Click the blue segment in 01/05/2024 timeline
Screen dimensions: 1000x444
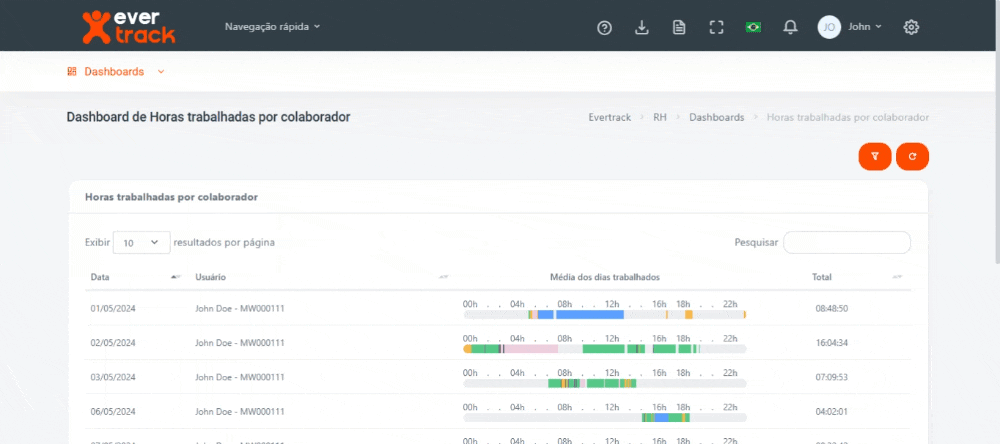click(x=589, y=314)
